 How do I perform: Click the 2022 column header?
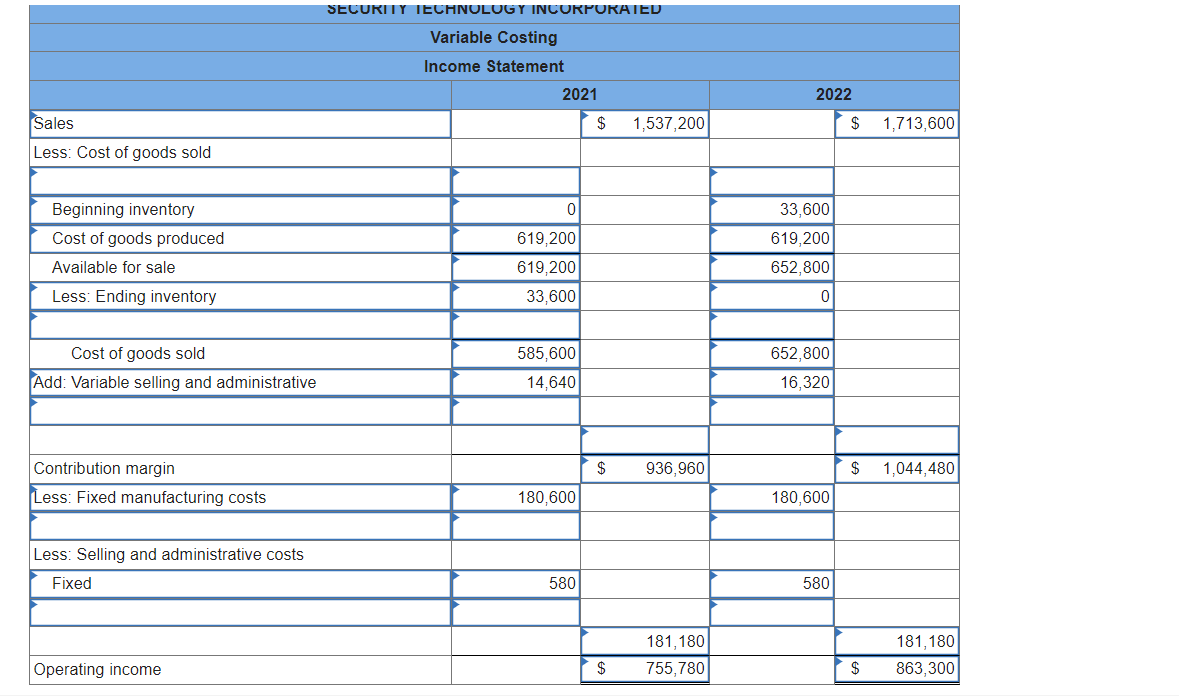point(834,95)
